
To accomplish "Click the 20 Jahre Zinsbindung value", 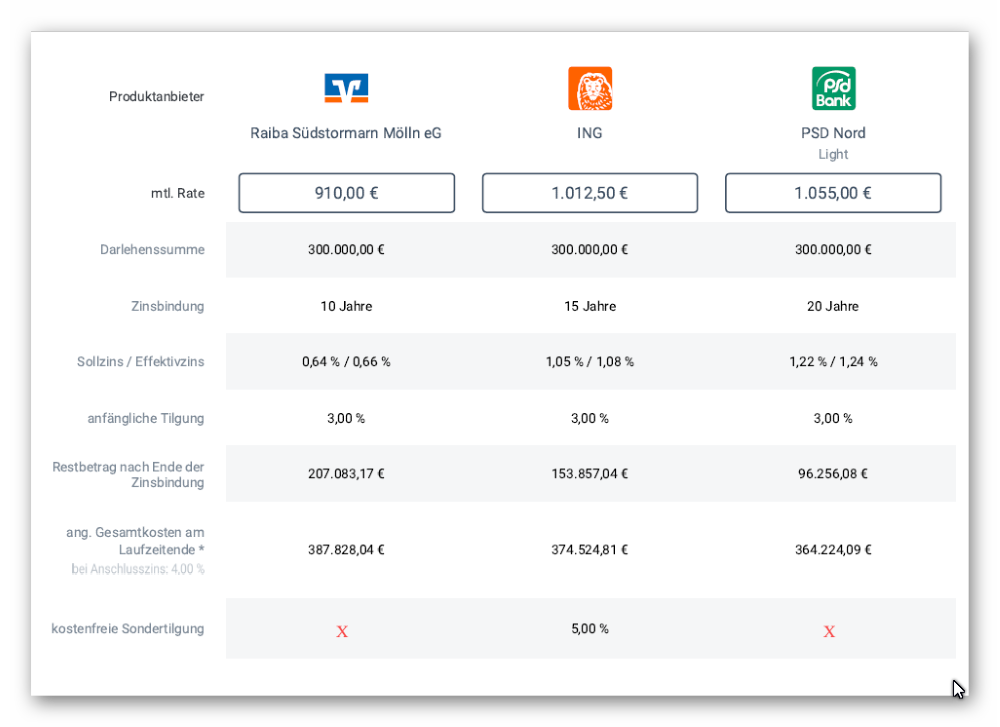I will point(833,306).
